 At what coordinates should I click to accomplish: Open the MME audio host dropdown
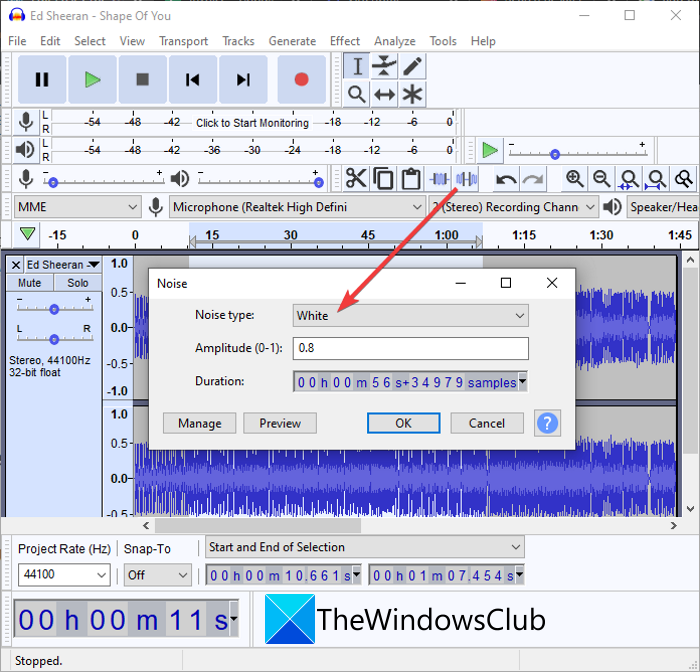[77, 207]
